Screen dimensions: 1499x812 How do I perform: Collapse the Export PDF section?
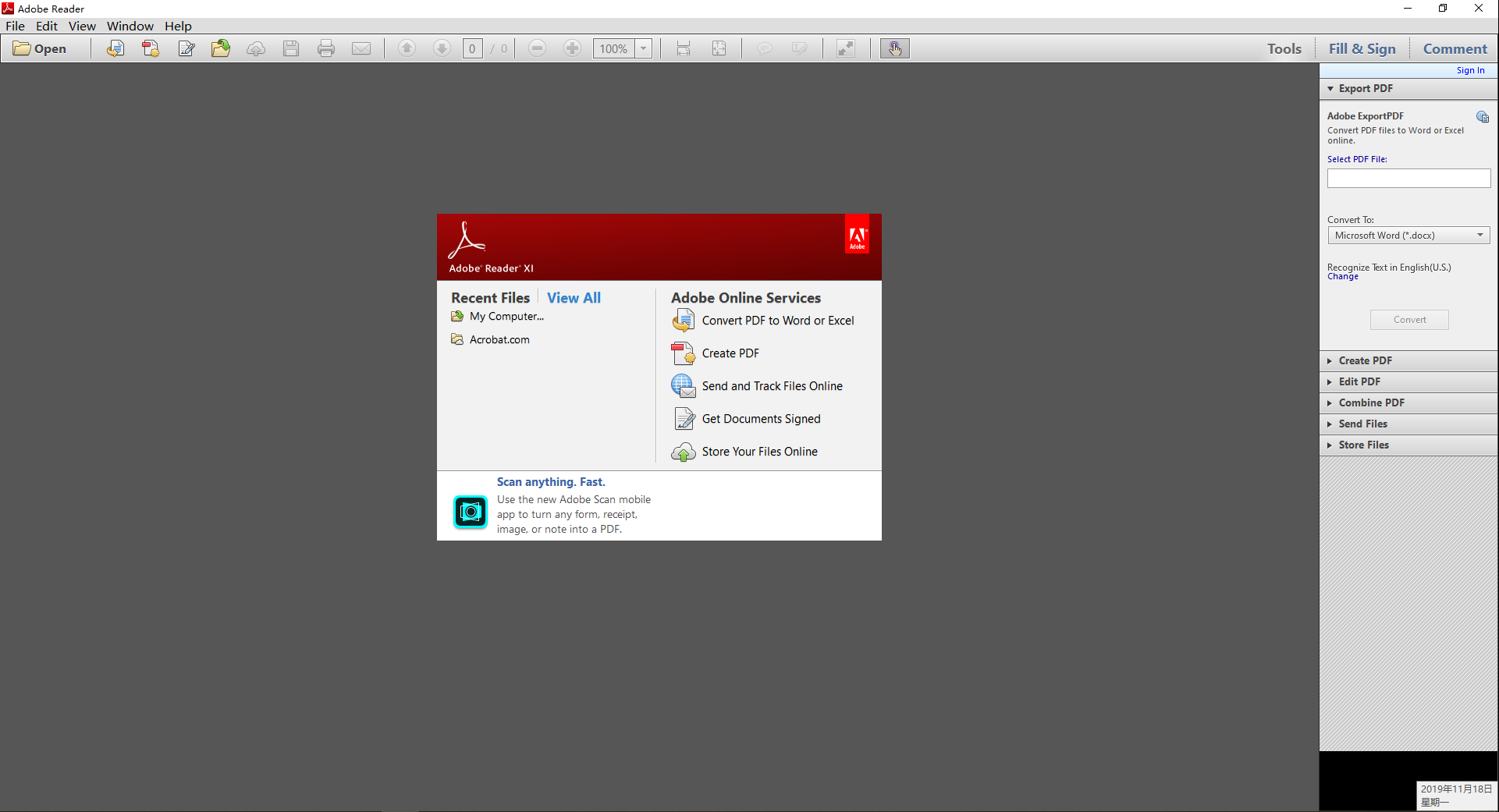pyautogui.click(x=1408, y=88)
